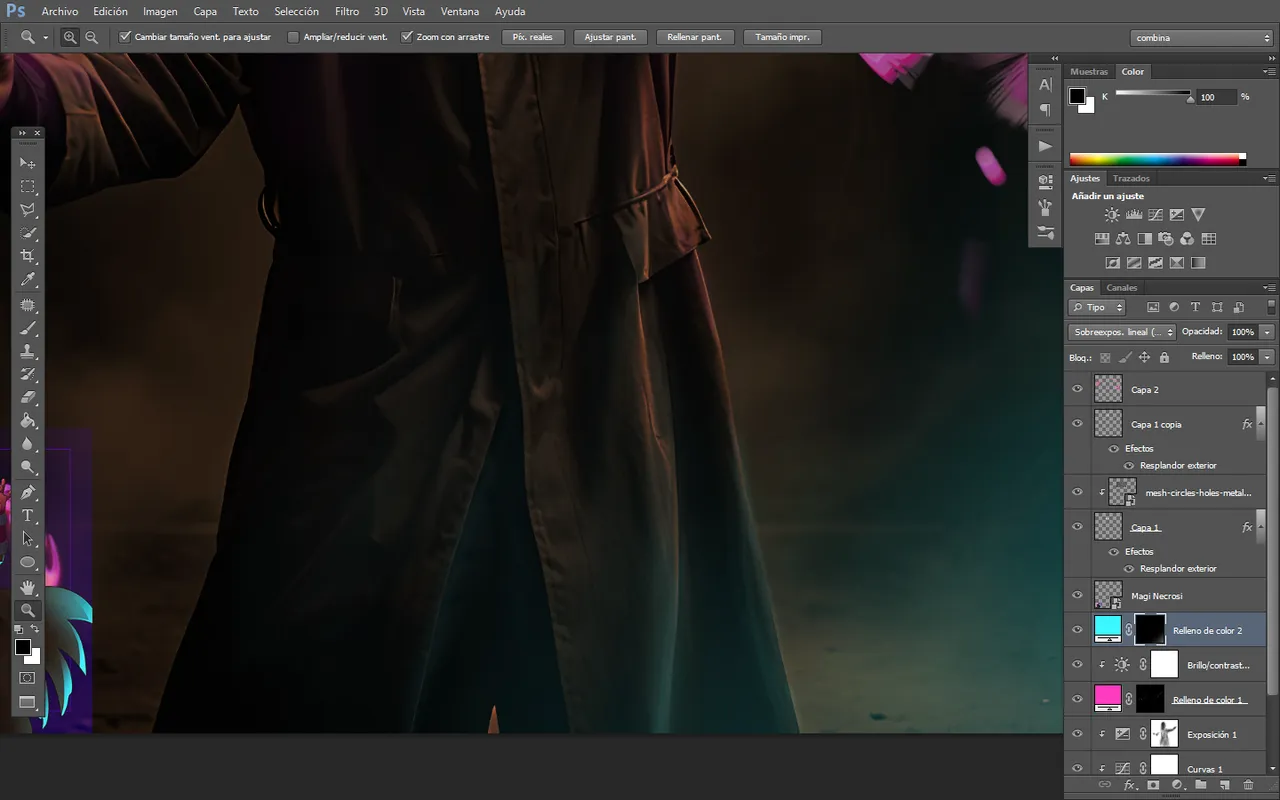This screenshot has height=800, width=1280.
Task: Add a Brightness/Contrast adjustment from Ajustes
Action: click(1112, 215)
